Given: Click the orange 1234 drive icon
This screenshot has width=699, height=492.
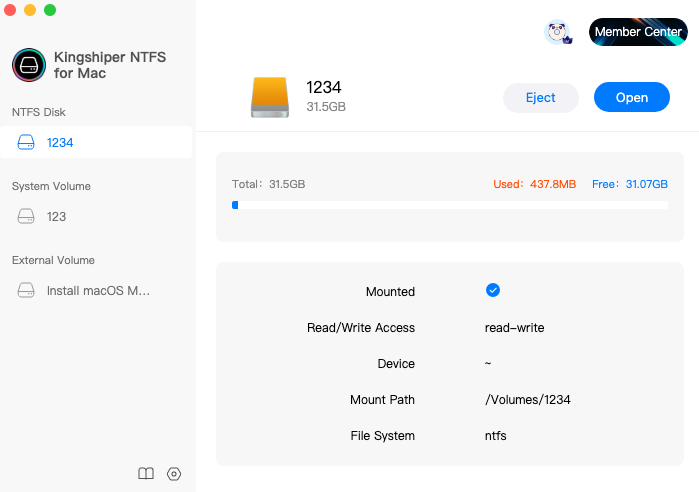Looking at the screenshot, I should pyautogui.click(x=270, y=98).
